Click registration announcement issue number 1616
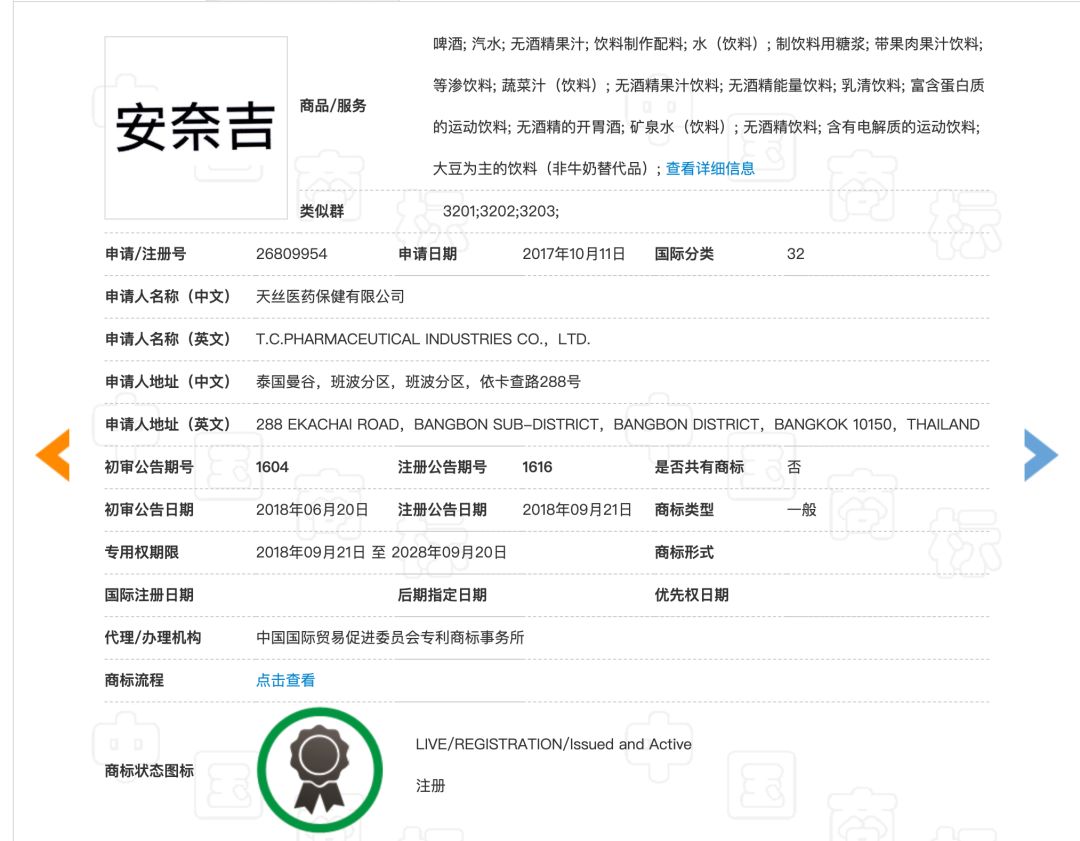This screenshot has height=841, width=1080. pyautogui.click(x=537, y=467)
